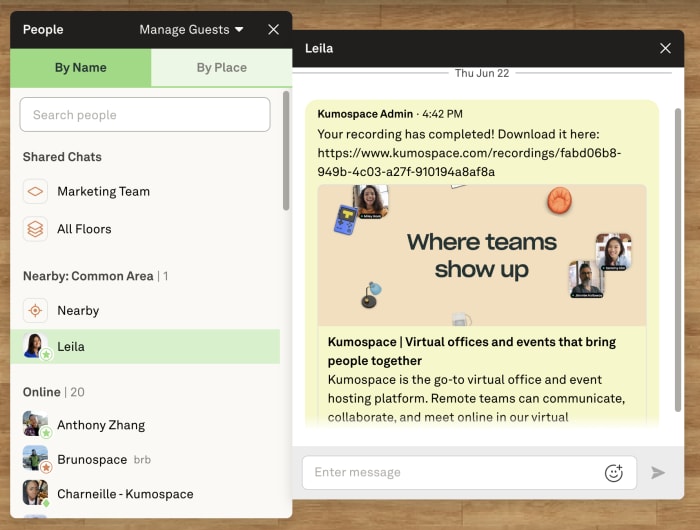700x530 pixels.
Task: Select the Nearby target icon
Action: click(x=35, y=310)
